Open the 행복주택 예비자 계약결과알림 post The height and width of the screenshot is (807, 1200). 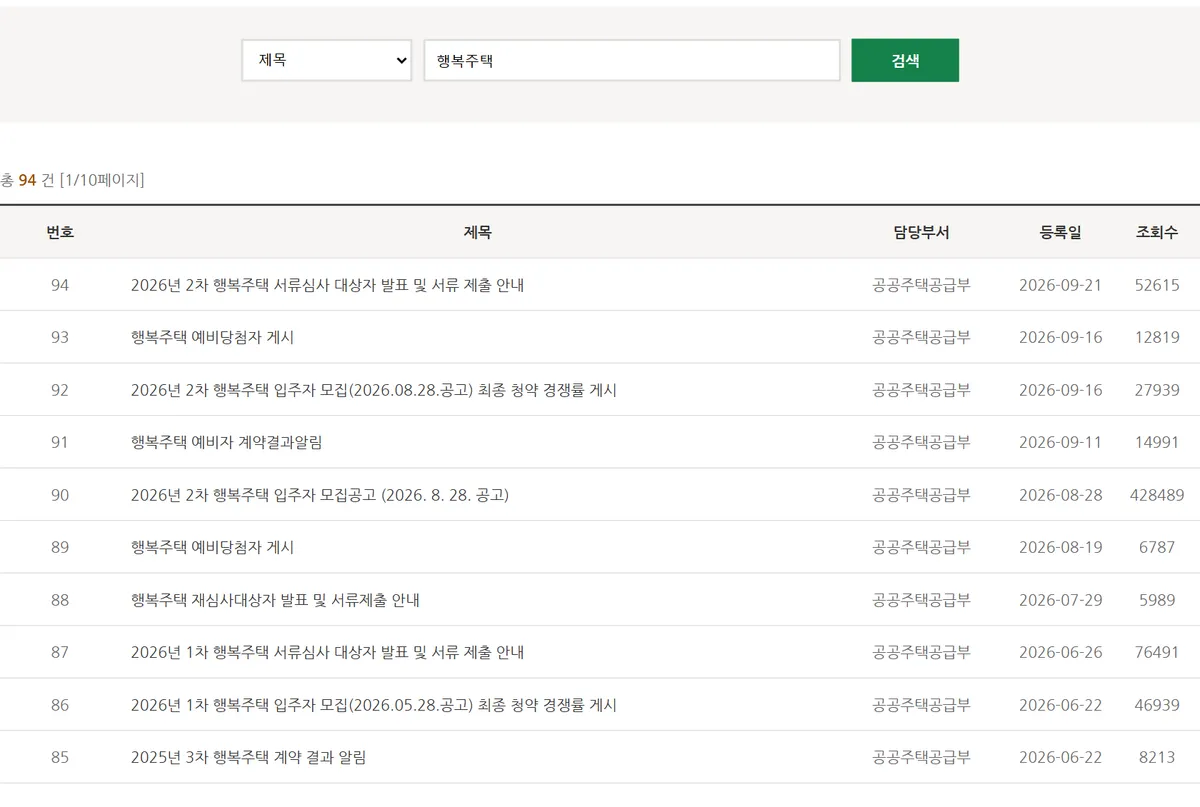pyautogui.click(x=226, y=442)
